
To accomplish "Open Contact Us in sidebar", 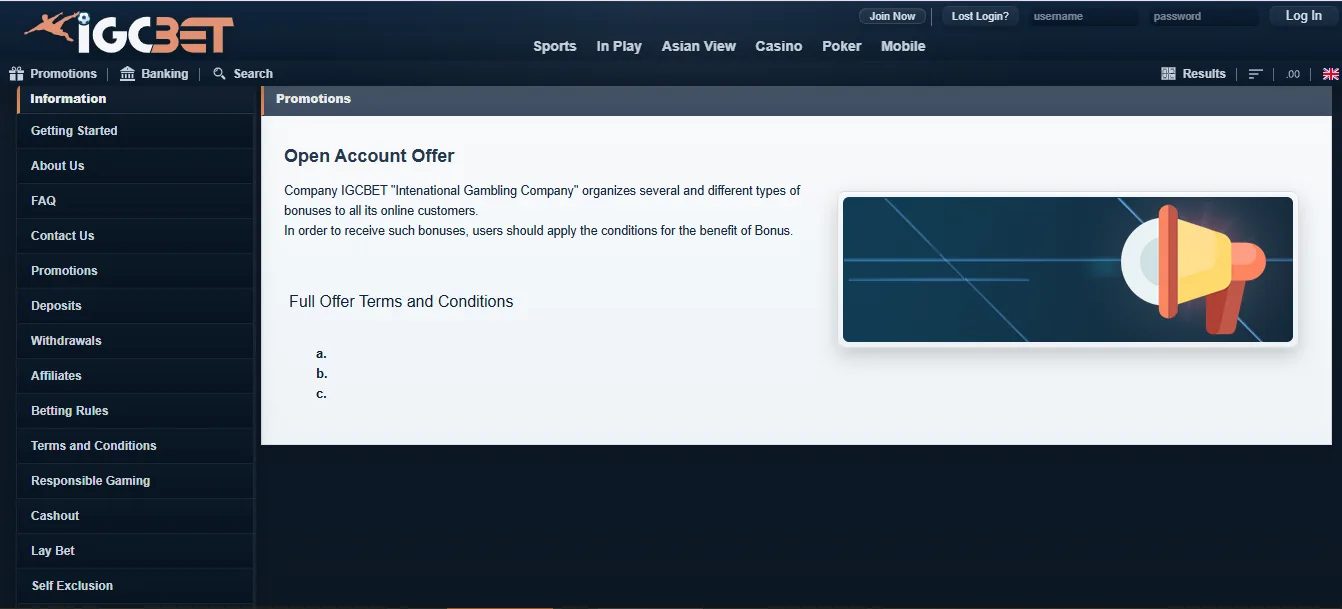I will click(x=135, y=236).
